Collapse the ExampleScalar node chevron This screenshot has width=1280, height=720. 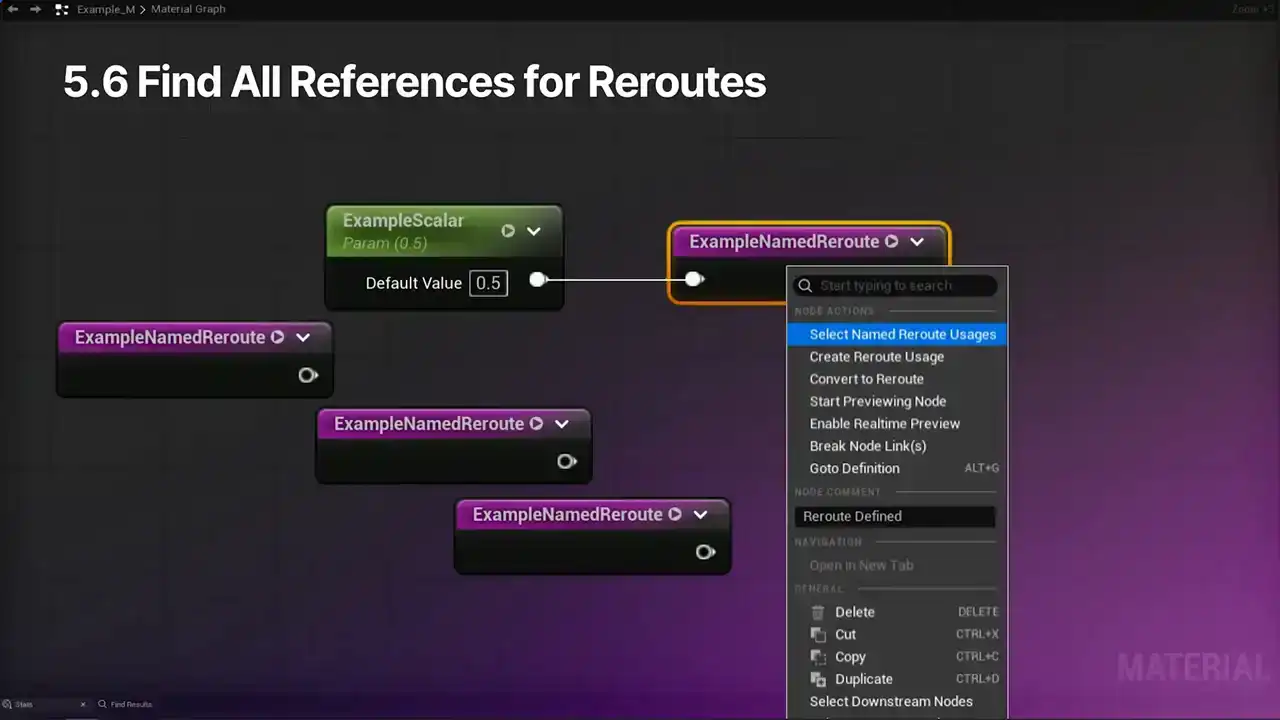pyautogui.click(x=534, y=231)
